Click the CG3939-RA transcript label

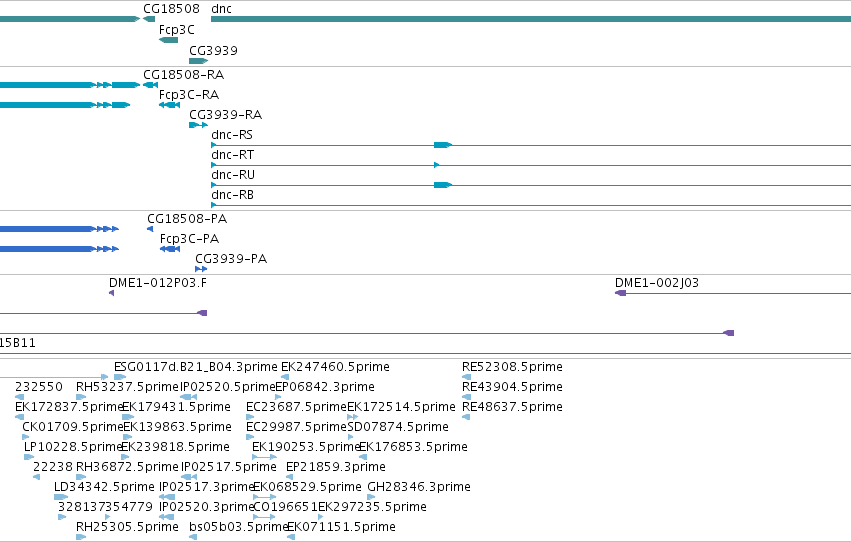click(225, 114)
